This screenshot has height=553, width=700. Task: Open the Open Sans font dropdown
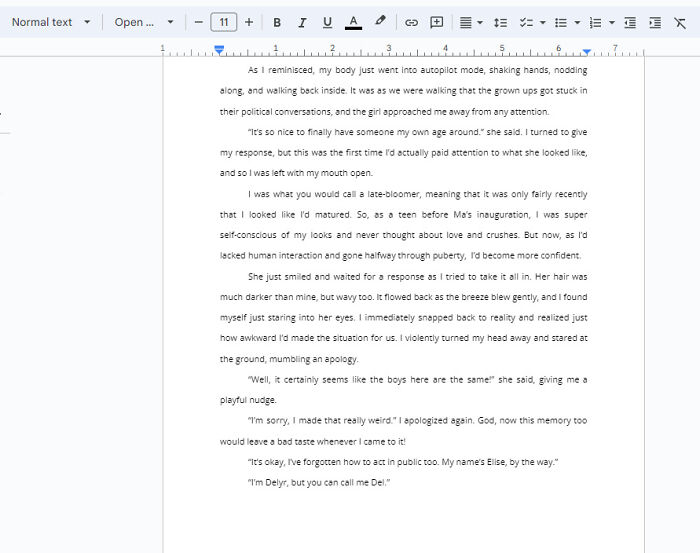click(143, 22)
